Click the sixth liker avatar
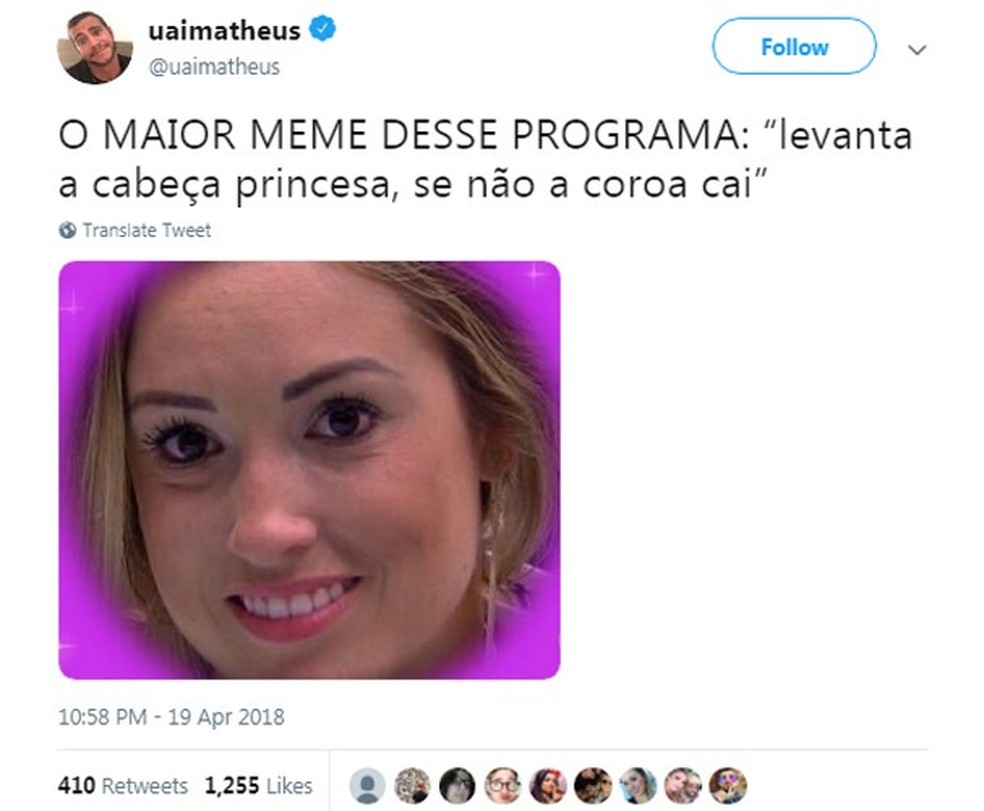 [593, 786]
